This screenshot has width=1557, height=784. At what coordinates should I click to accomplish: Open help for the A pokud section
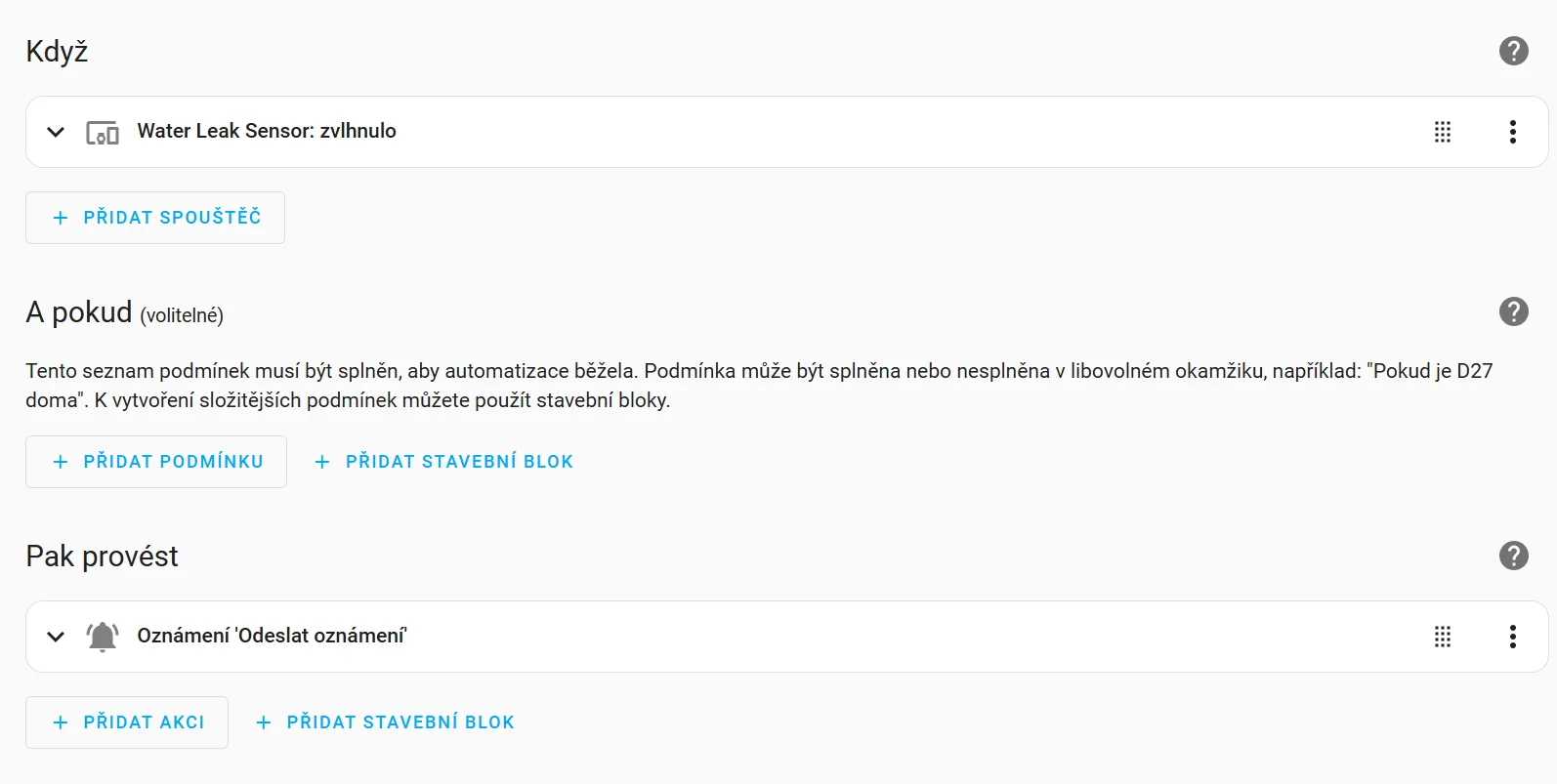tap(1513, 311)
